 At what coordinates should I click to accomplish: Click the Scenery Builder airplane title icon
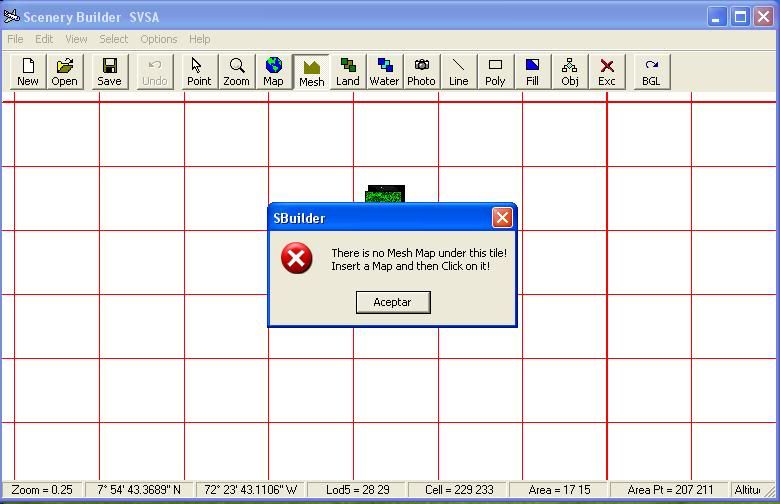(11, 16)
